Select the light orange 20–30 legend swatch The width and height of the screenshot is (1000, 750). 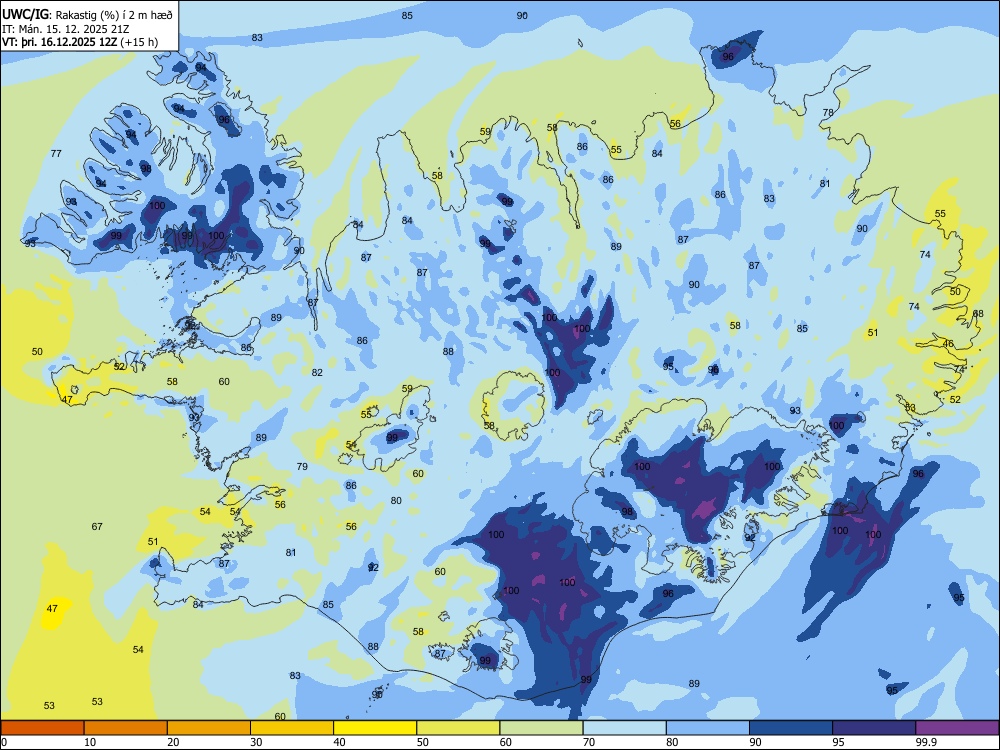pos(209,728)
